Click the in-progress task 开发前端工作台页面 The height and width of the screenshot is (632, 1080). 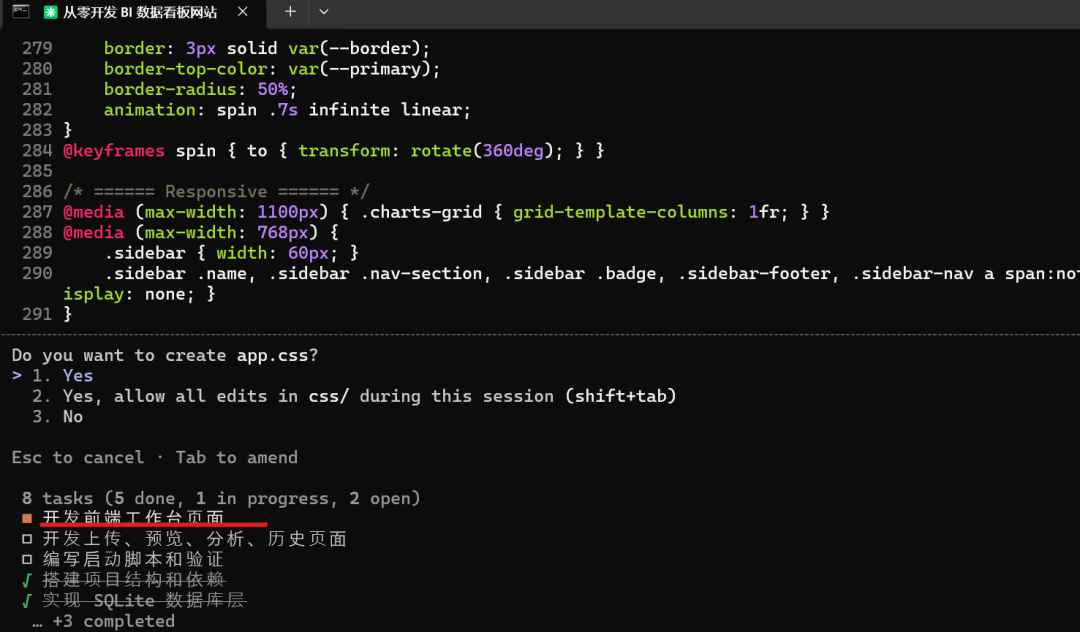(134, 518)
